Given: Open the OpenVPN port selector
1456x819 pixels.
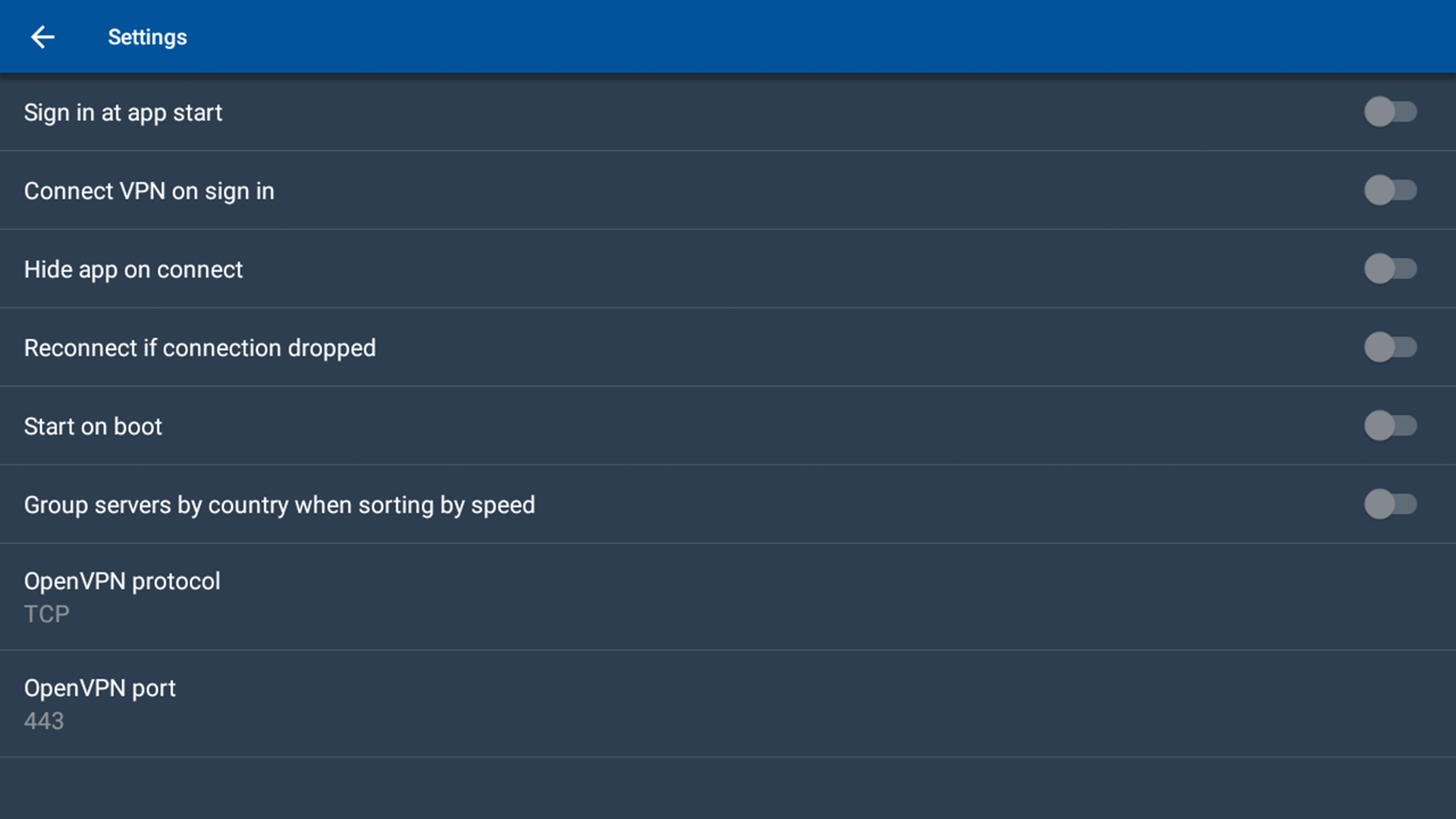Looking at the screenshot, I should 99,689.
